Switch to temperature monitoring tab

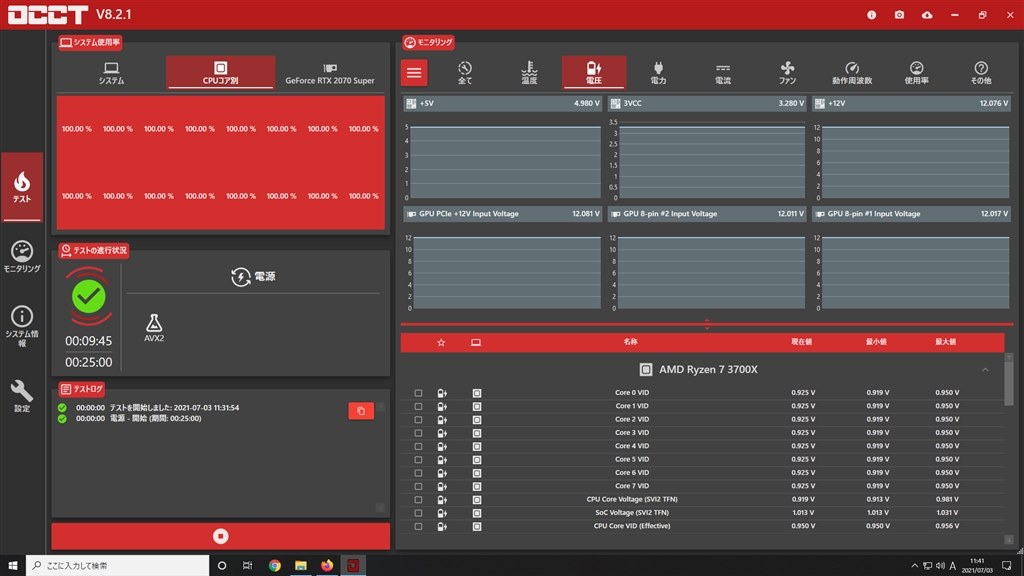click(529, 72)
